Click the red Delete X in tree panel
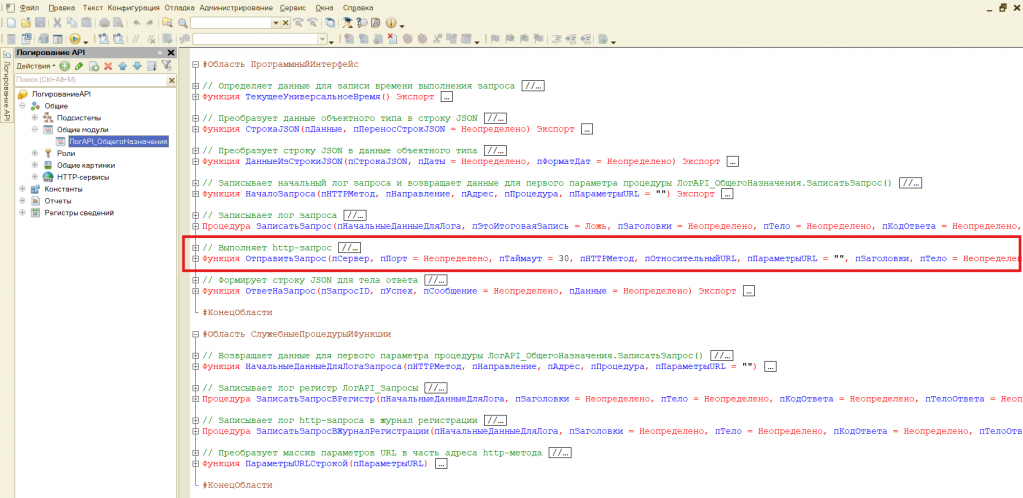Image resolution: width=1023 pixels, height=498 pixels. [x=108, y=66]
